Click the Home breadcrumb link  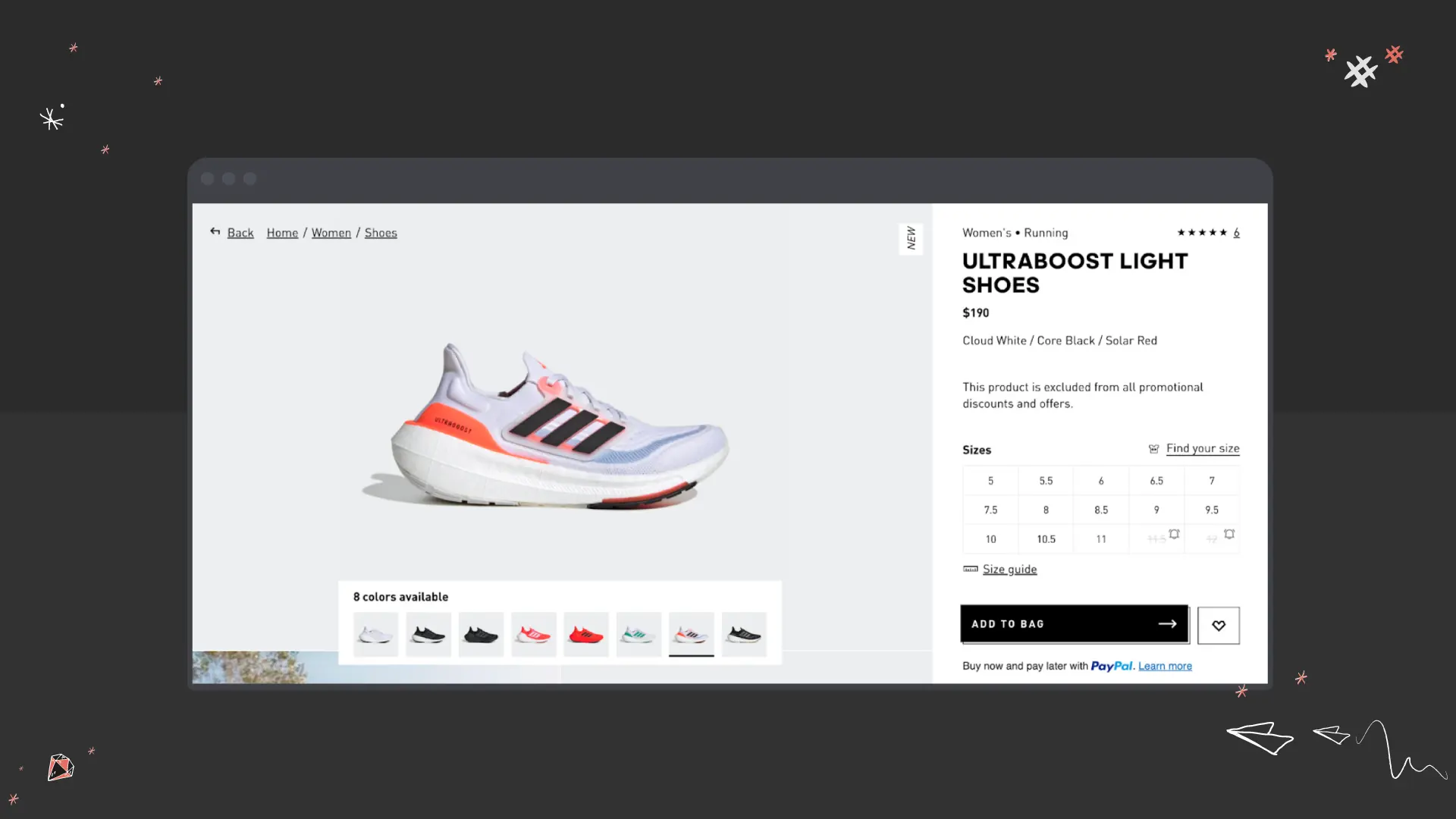pyautogui.click(x=281, y=233)
